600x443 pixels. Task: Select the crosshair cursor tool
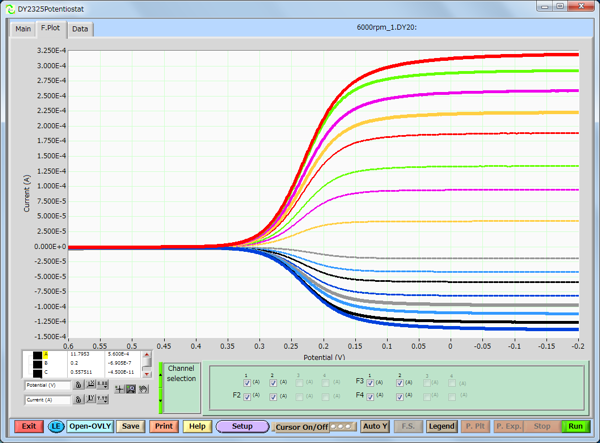click(x=119, y=389)
